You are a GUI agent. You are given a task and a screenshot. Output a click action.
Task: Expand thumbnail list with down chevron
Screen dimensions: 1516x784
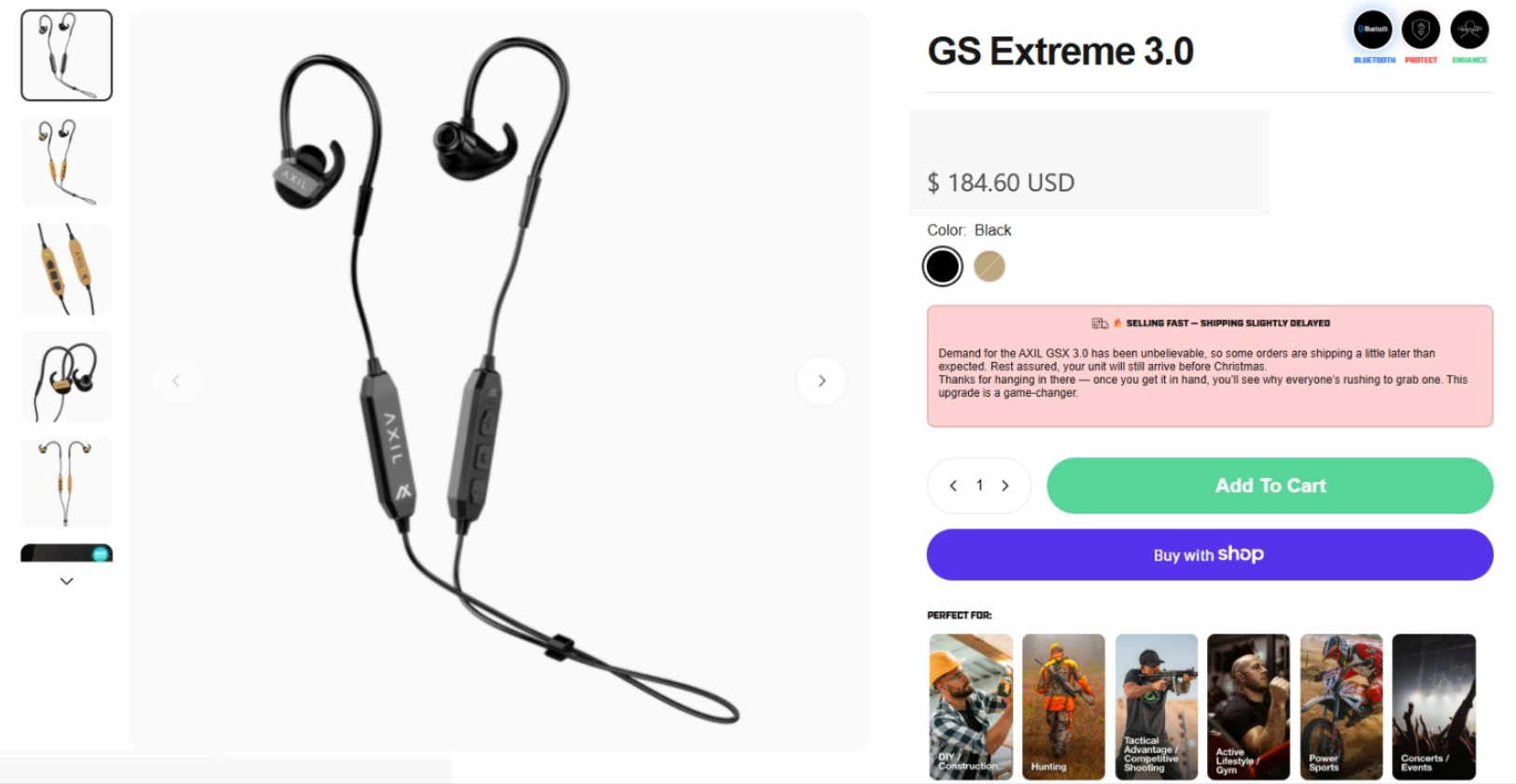click(66, 581)
